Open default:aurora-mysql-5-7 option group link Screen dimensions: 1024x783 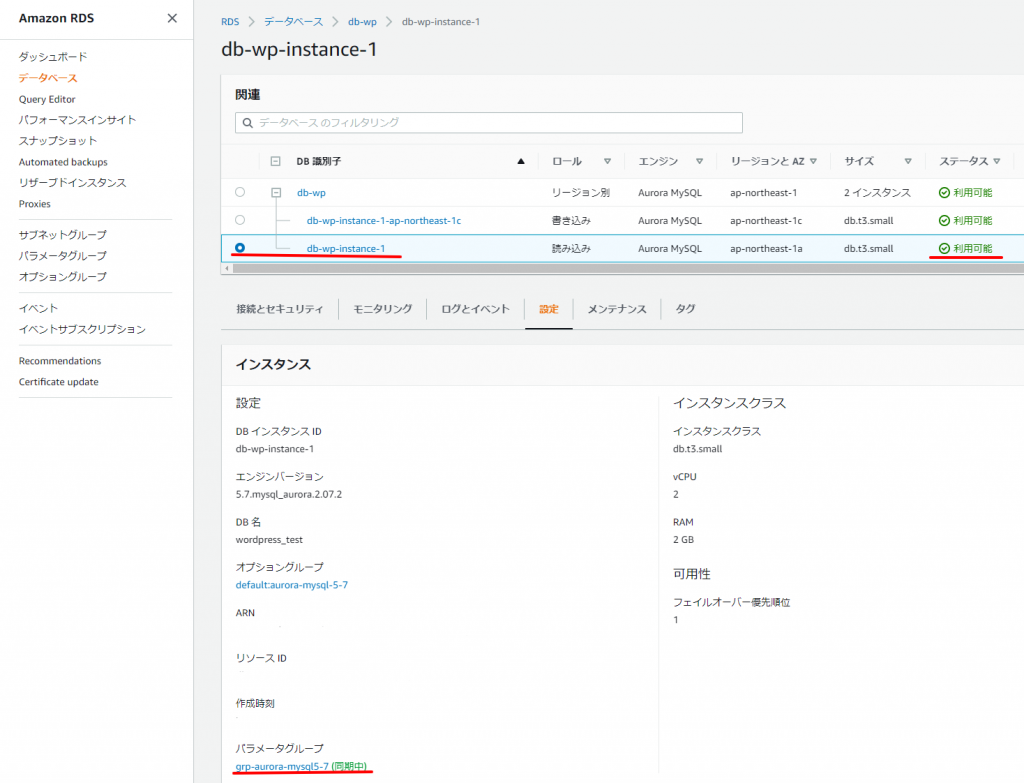coord(291,585)
